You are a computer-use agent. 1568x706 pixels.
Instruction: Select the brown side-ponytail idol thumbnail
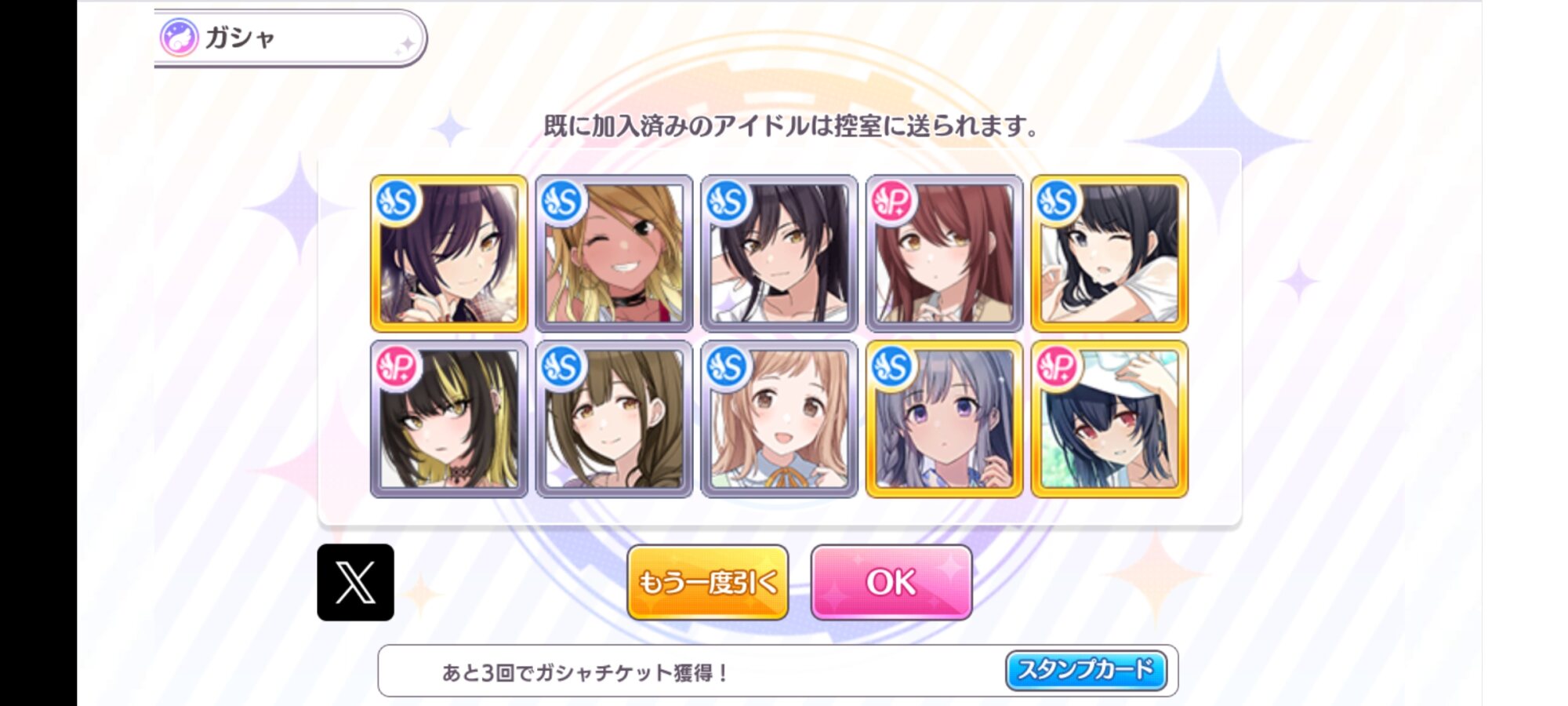(x=614, y=419)
